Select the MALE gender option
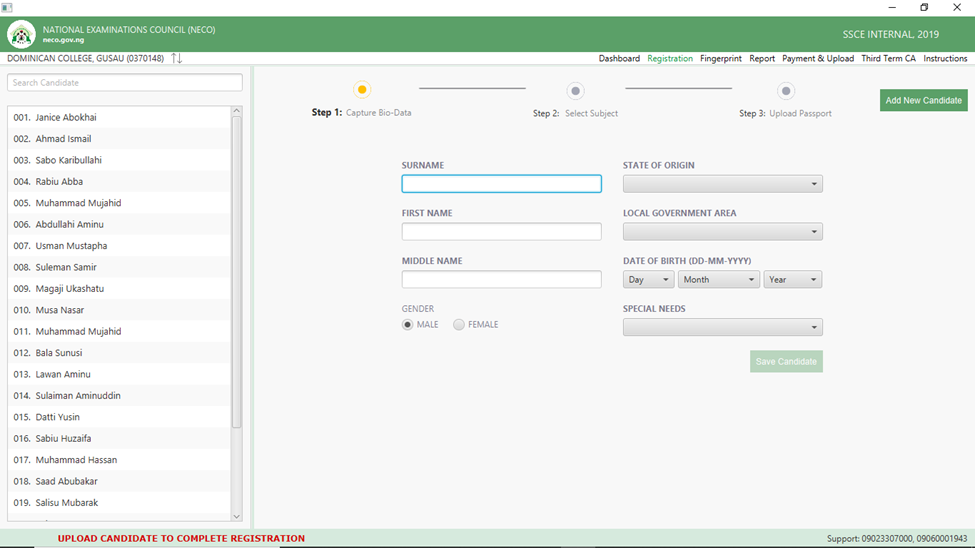Screen dimensions: 975x548 click(408, 325)
